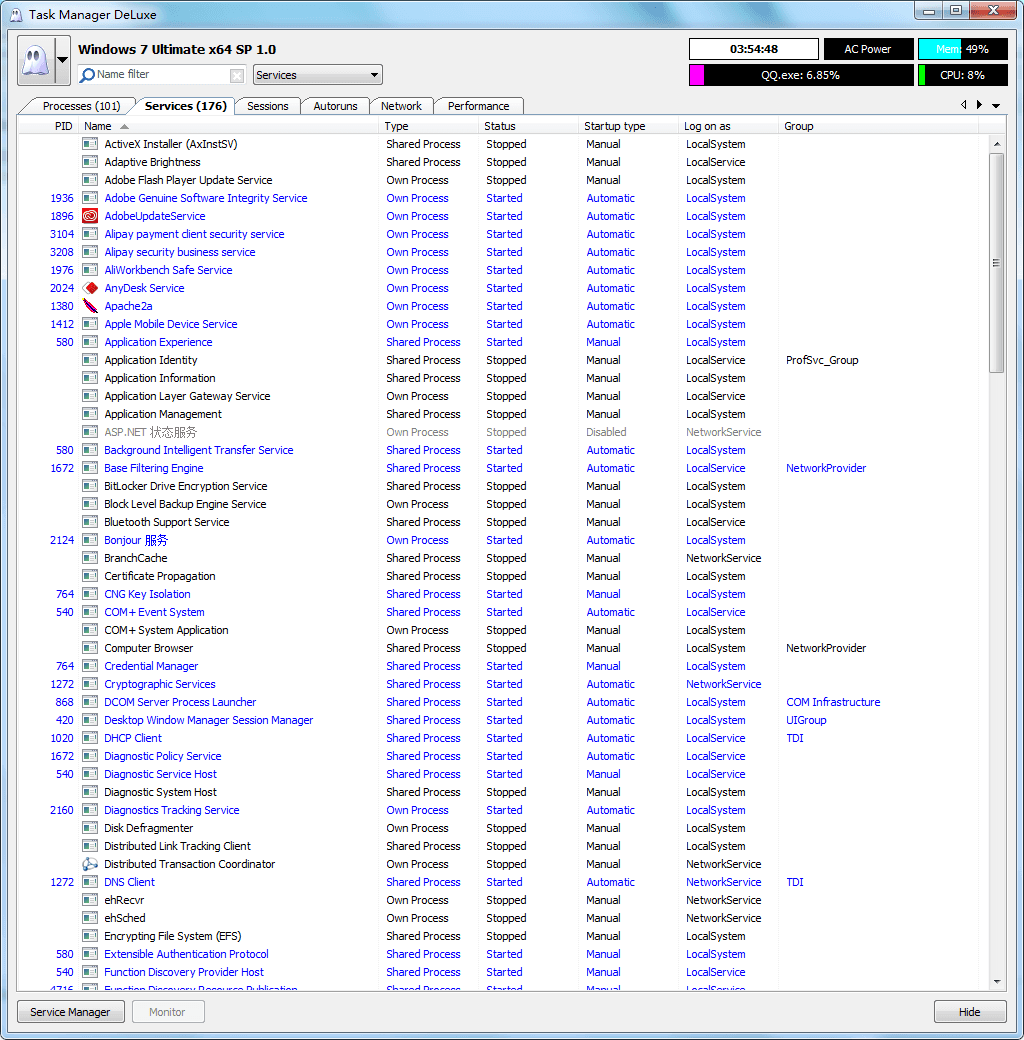Image resolution: width=1024 pixels, height=1040 pixels.
Task: Click the Mem usage meter bar
Action: (963, 49)
